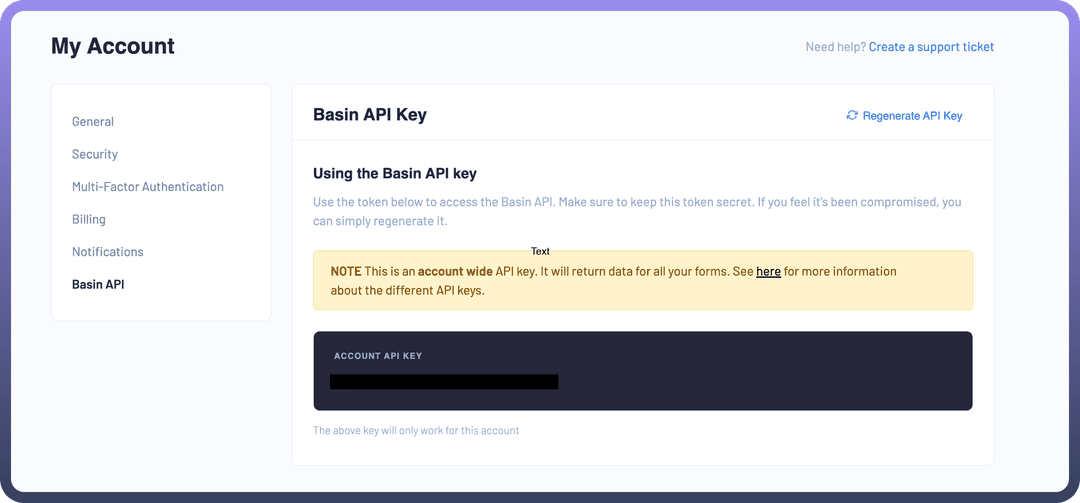Go to the General settings section

pyautogui.click(x=93, y=122)
